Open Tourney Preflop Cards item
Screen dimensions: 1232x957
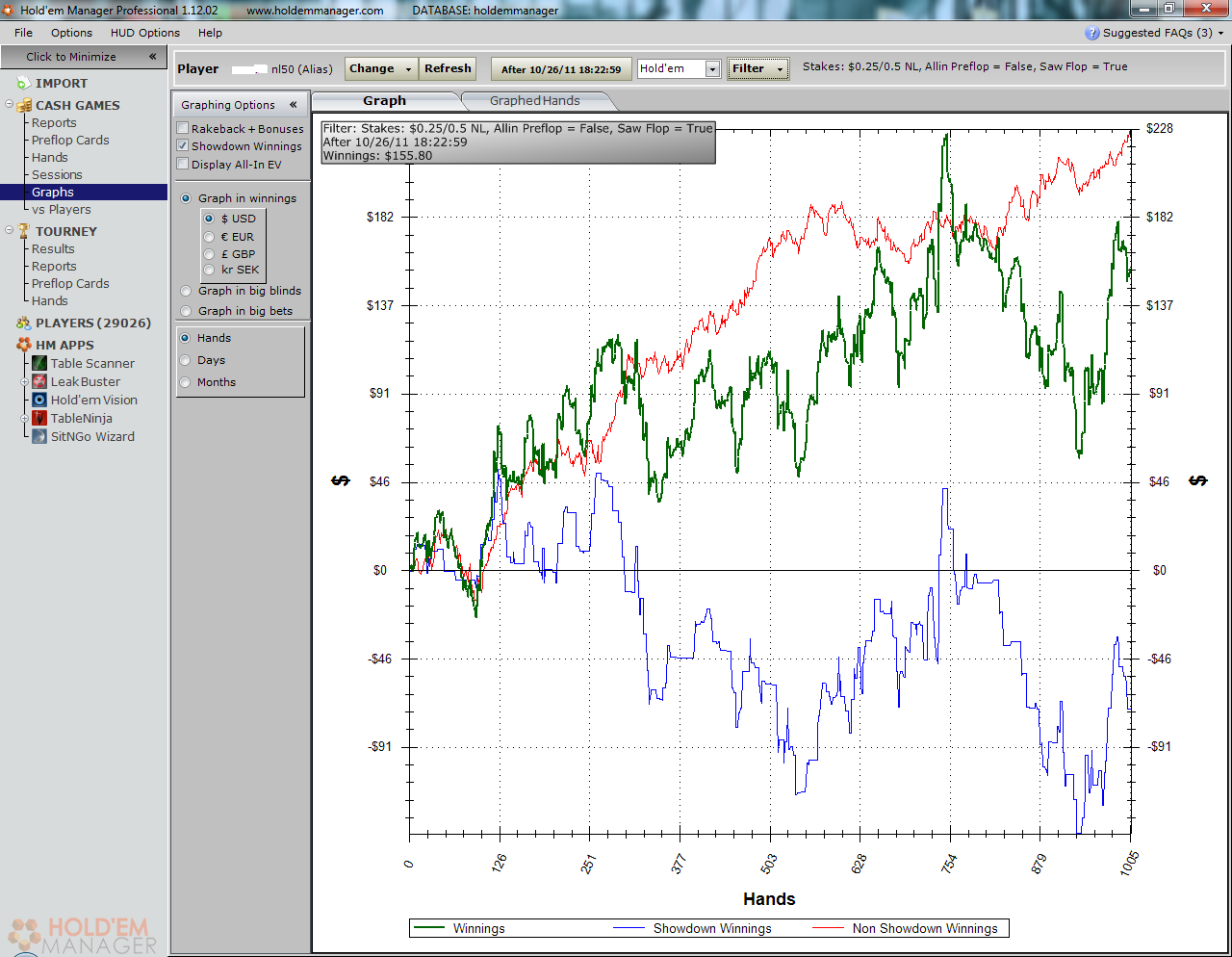[70, 283]
